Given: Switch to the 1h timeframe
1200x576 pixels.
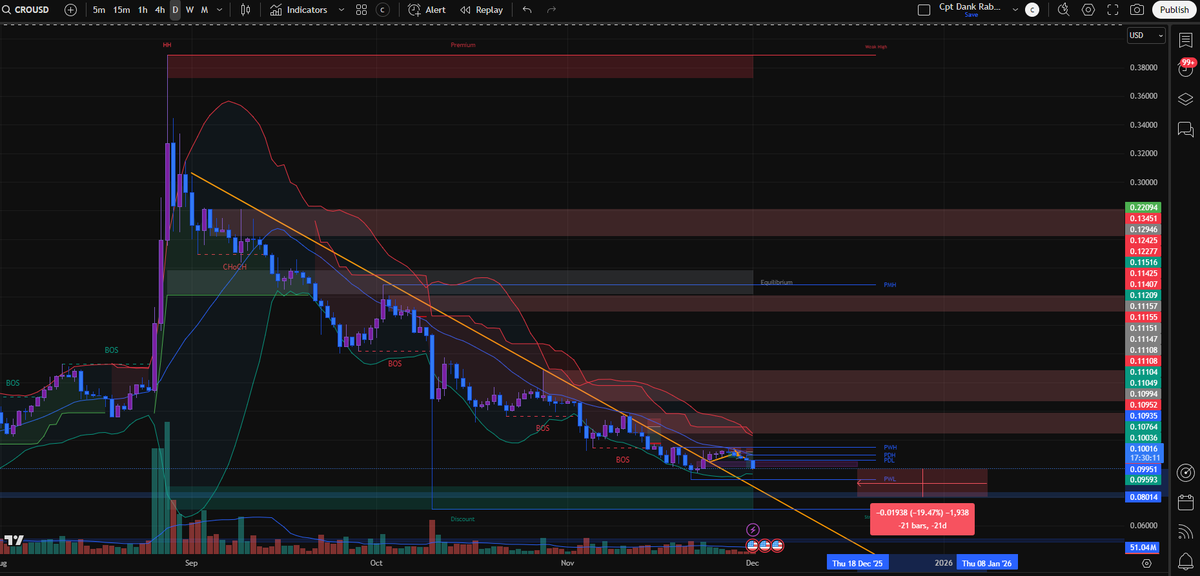Looking at the screenshot, I should [142, 9].
